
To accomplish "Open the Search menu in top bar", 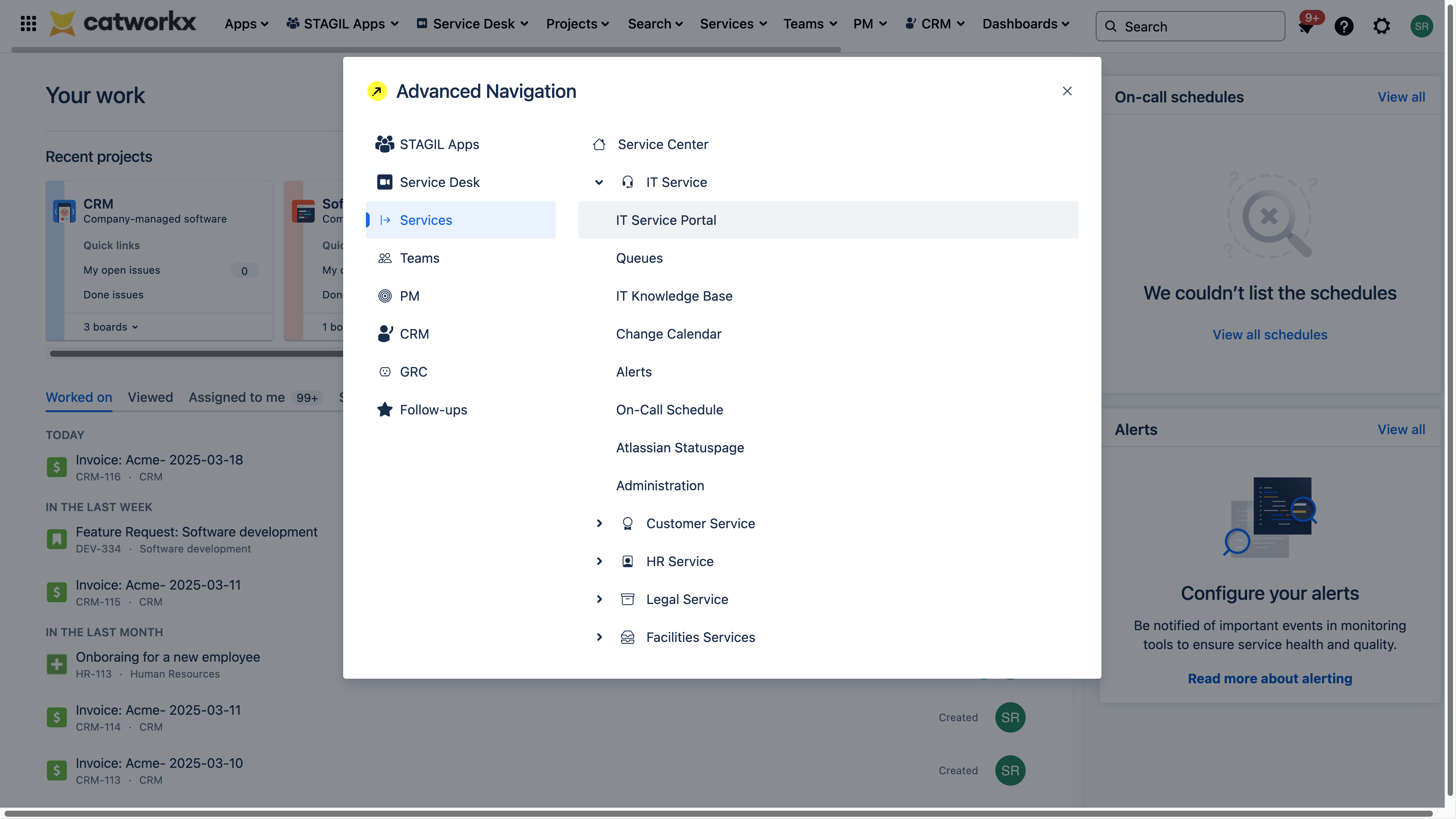I will (655, 24).
